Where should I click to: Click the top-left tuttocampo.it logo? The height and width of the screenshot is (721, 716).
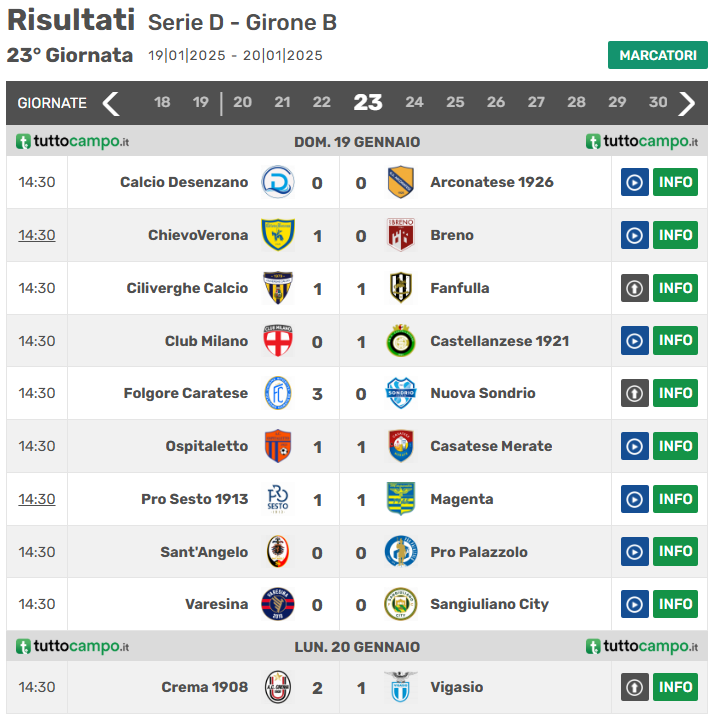pos(72,142)
